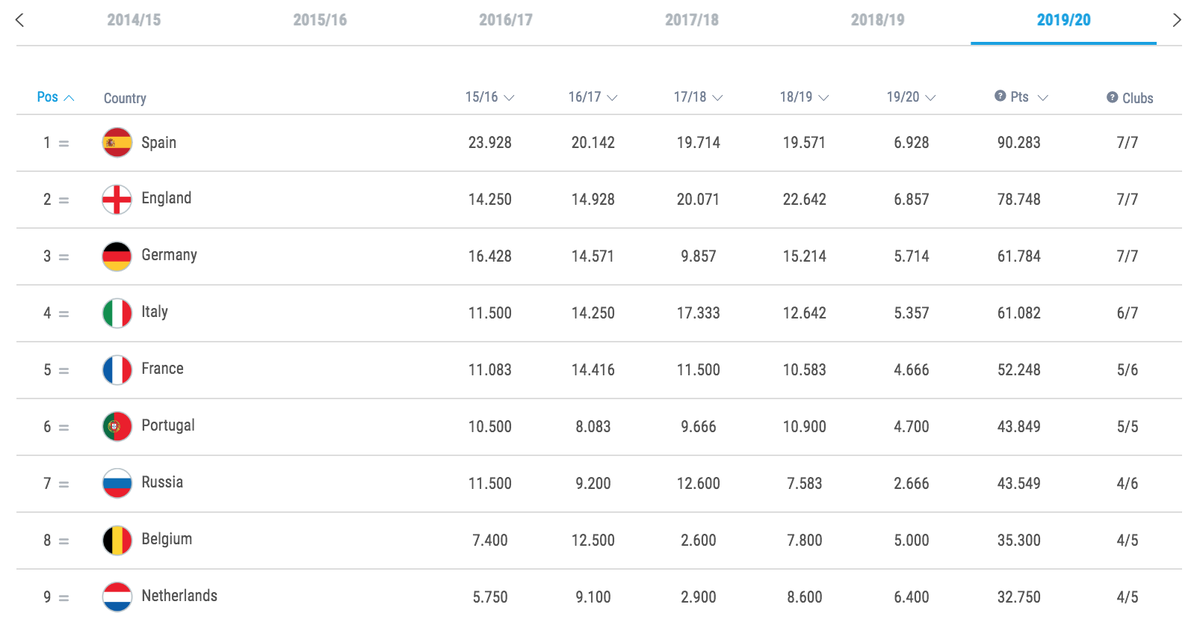
Task: Sort by the 17/18 column chevron
Action: [717, 98]
